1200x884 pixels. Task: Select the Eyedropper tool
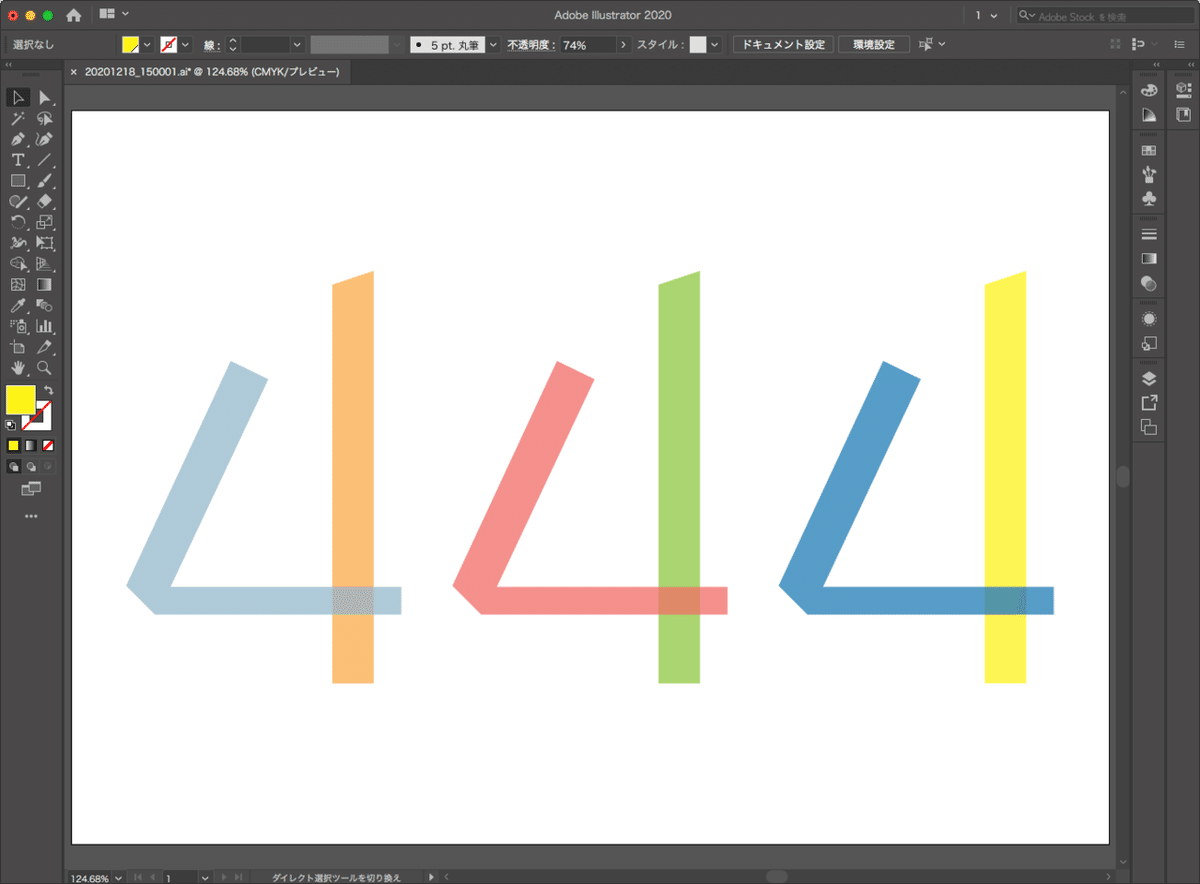coord(18,305)
